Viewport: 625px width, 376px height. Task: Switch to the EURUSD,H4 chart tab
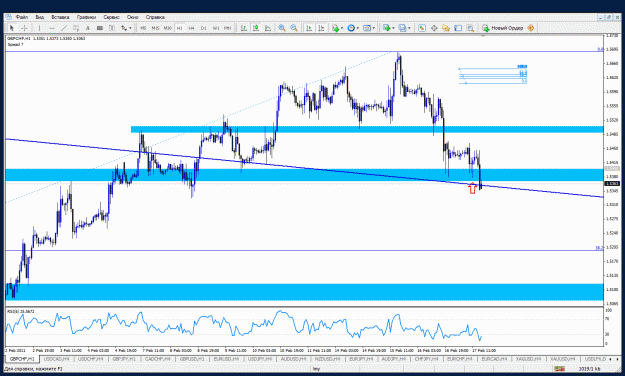pos(226,359)
